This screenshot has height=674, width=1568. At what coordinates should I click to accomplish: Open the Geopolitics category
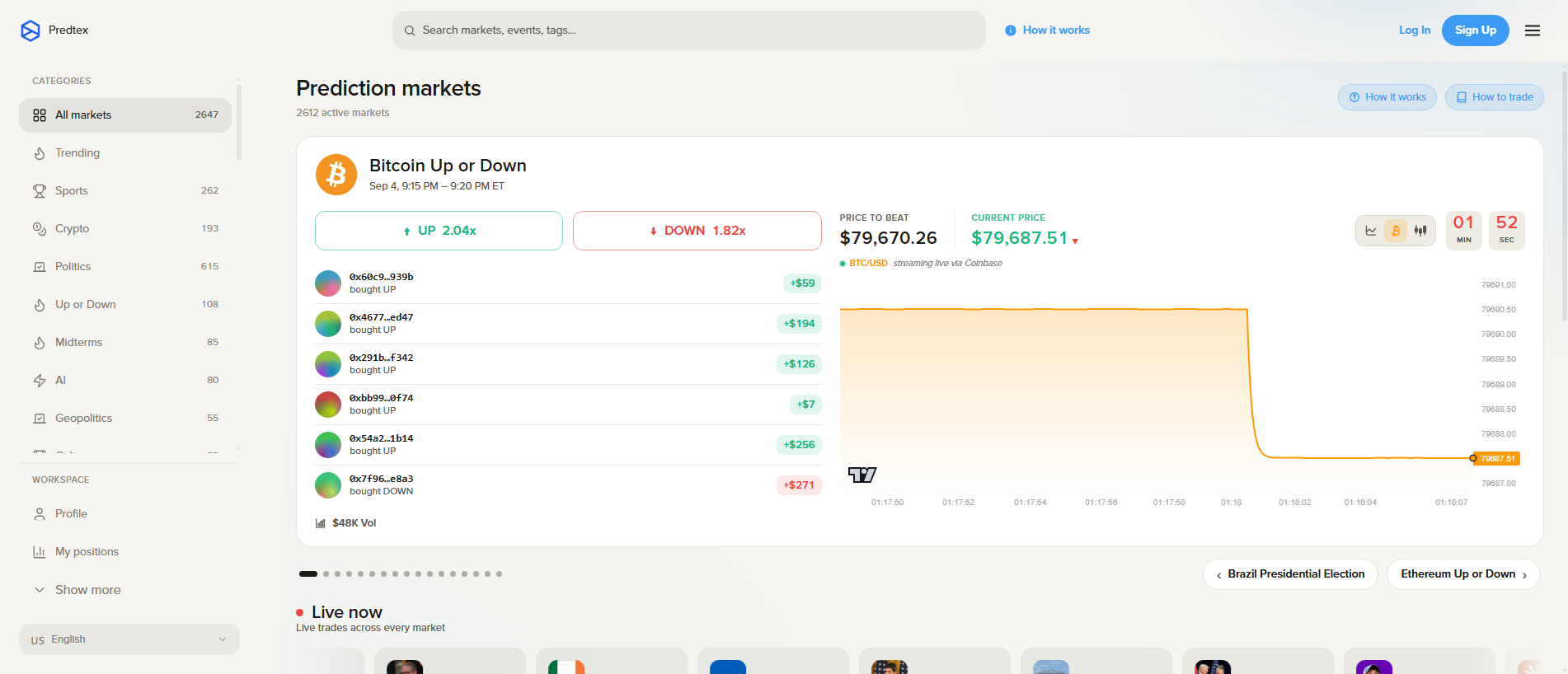click(x=125, y=419)
